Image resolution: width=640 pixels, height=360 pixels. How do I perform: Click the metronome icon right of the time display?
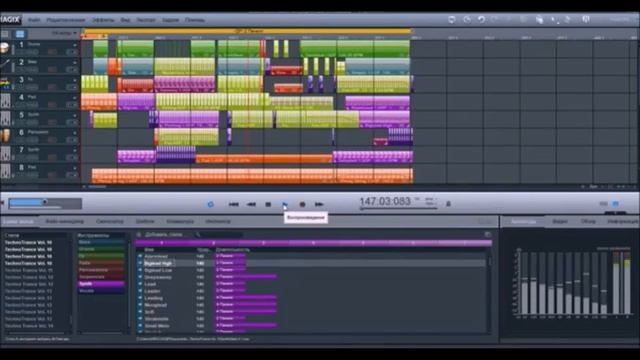(448, 203)
